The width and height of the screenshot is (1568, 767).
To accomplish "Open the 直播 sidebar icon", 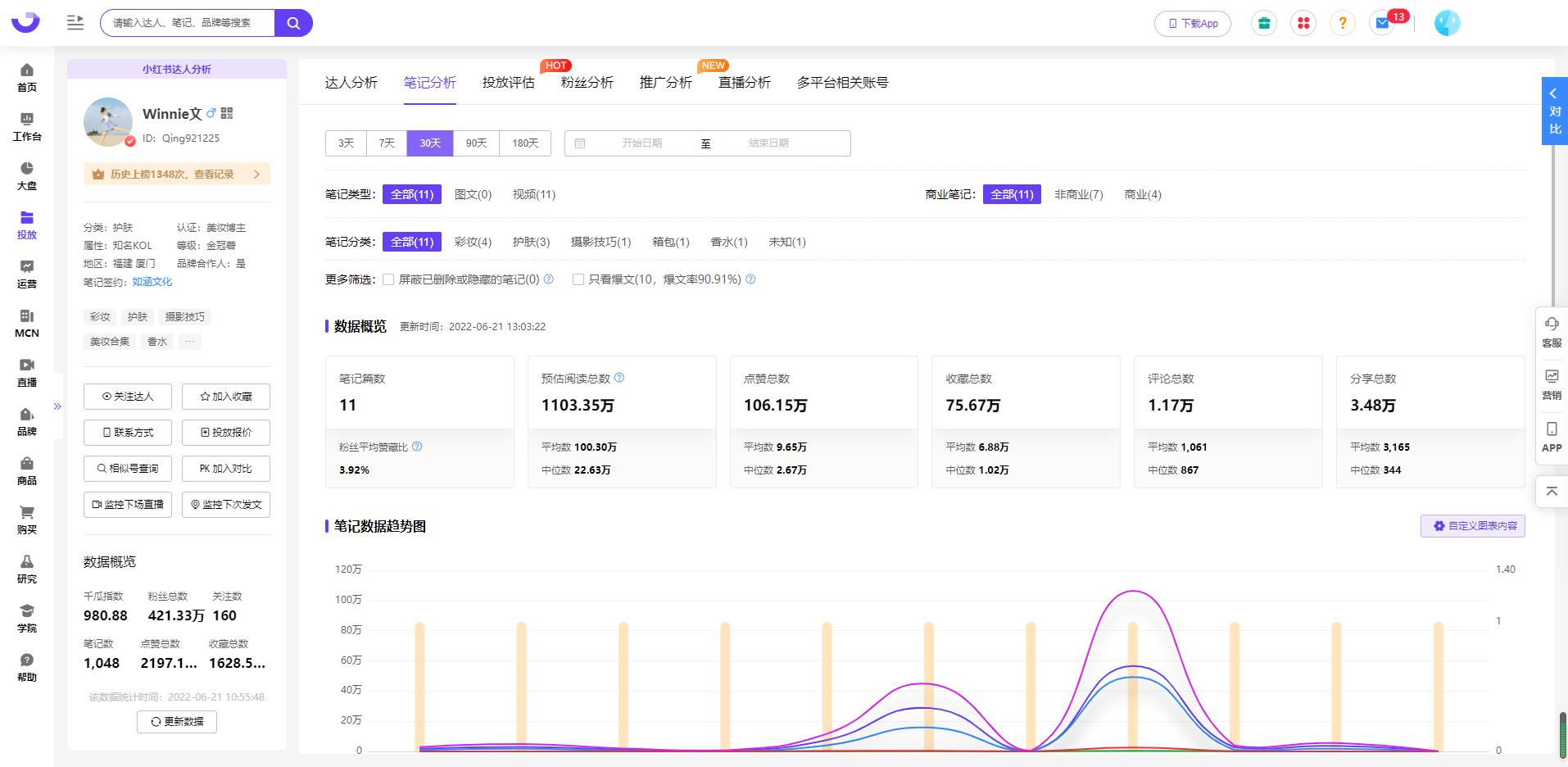I will (27, 373).
